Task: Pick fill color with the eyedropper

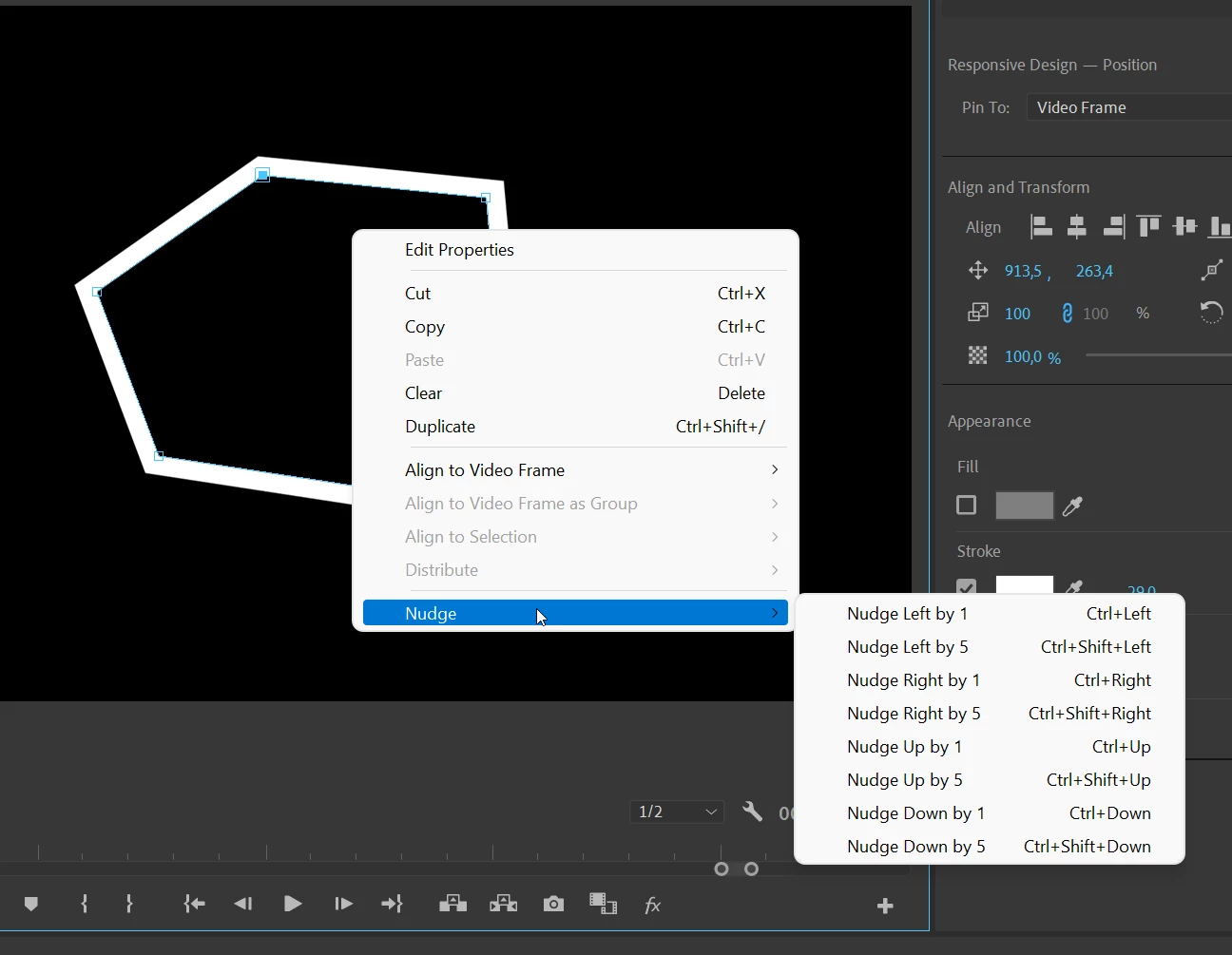Action: [x=1073, y=506]
